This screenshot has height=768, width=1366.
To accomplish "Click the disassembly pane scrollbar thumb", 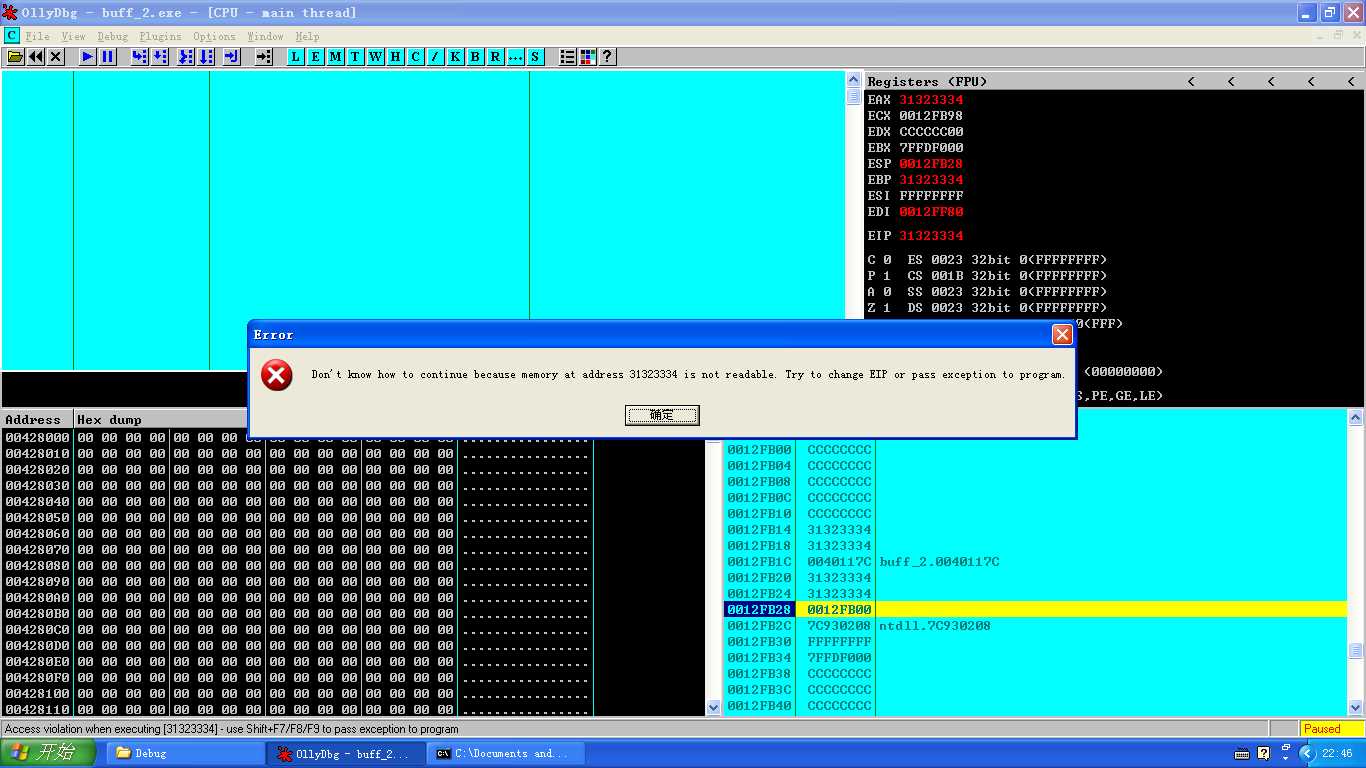I will click(x=853, y=96).
